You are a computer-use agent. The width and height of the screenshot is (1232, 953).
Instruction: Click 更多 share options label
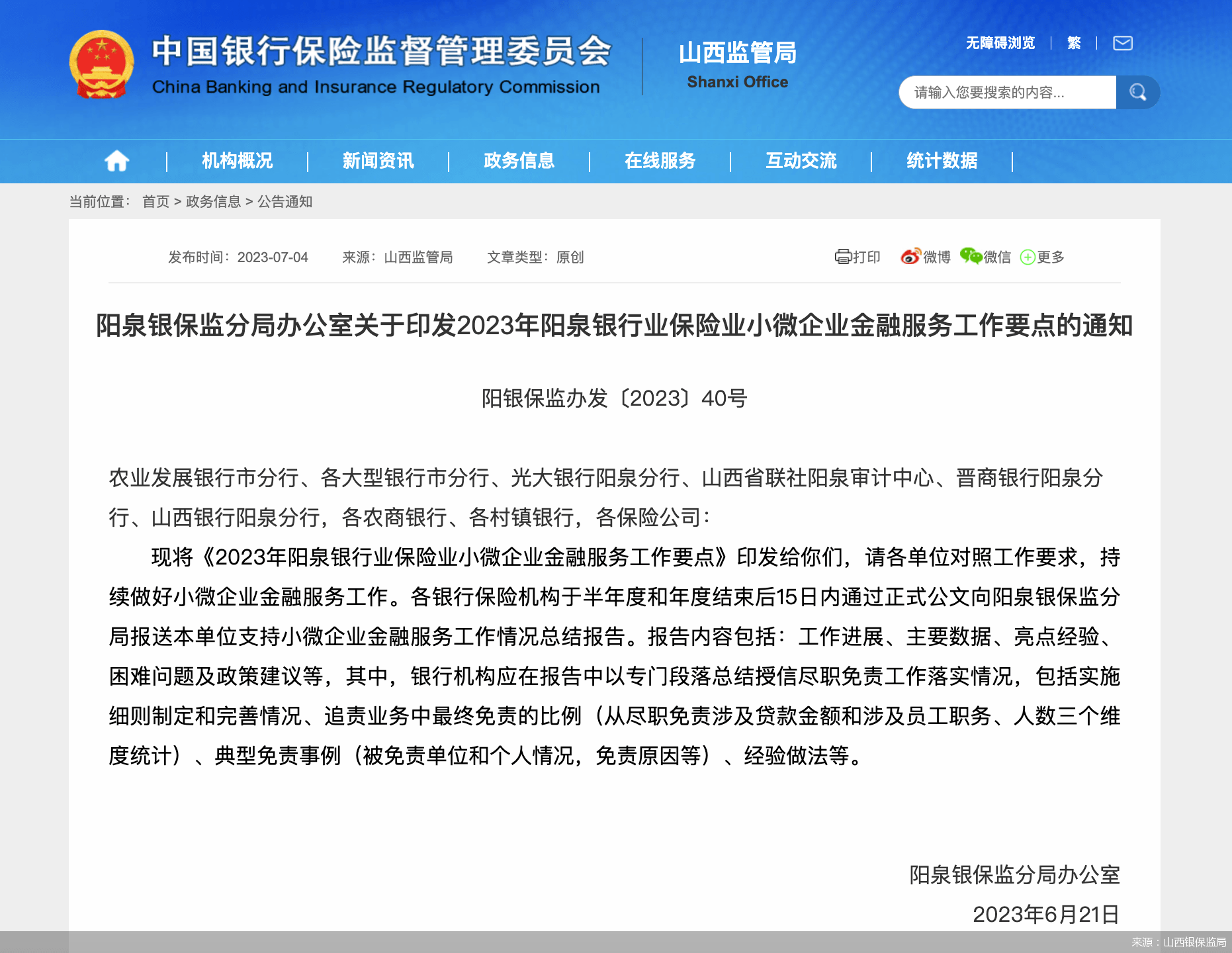tap(1051, 257)
